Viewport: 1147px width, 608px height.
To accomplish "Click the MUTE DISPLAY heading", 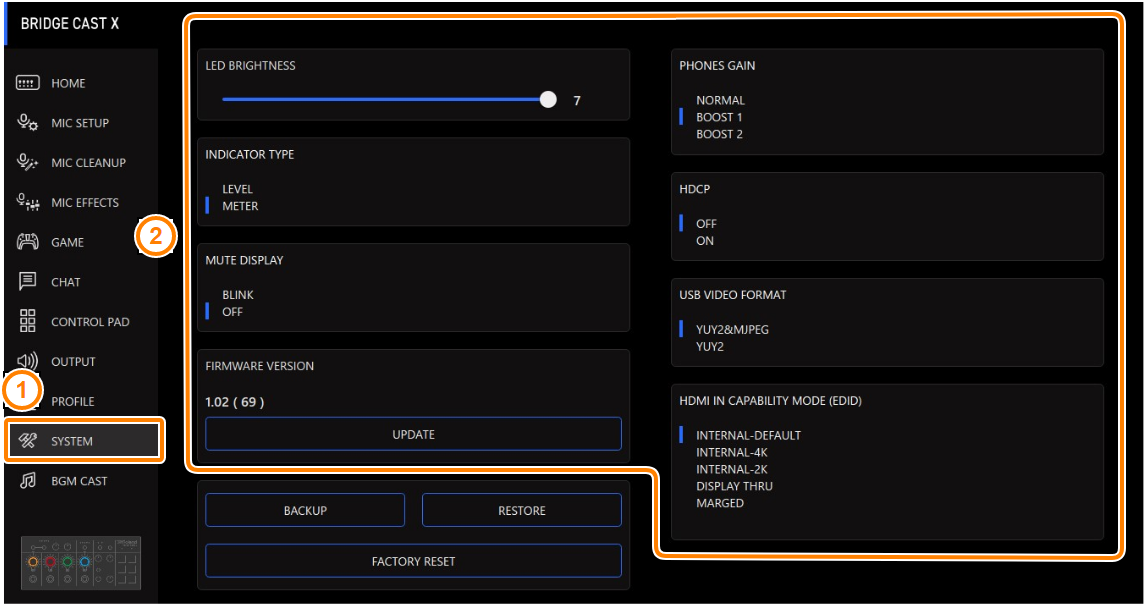I will pos(244,260).
